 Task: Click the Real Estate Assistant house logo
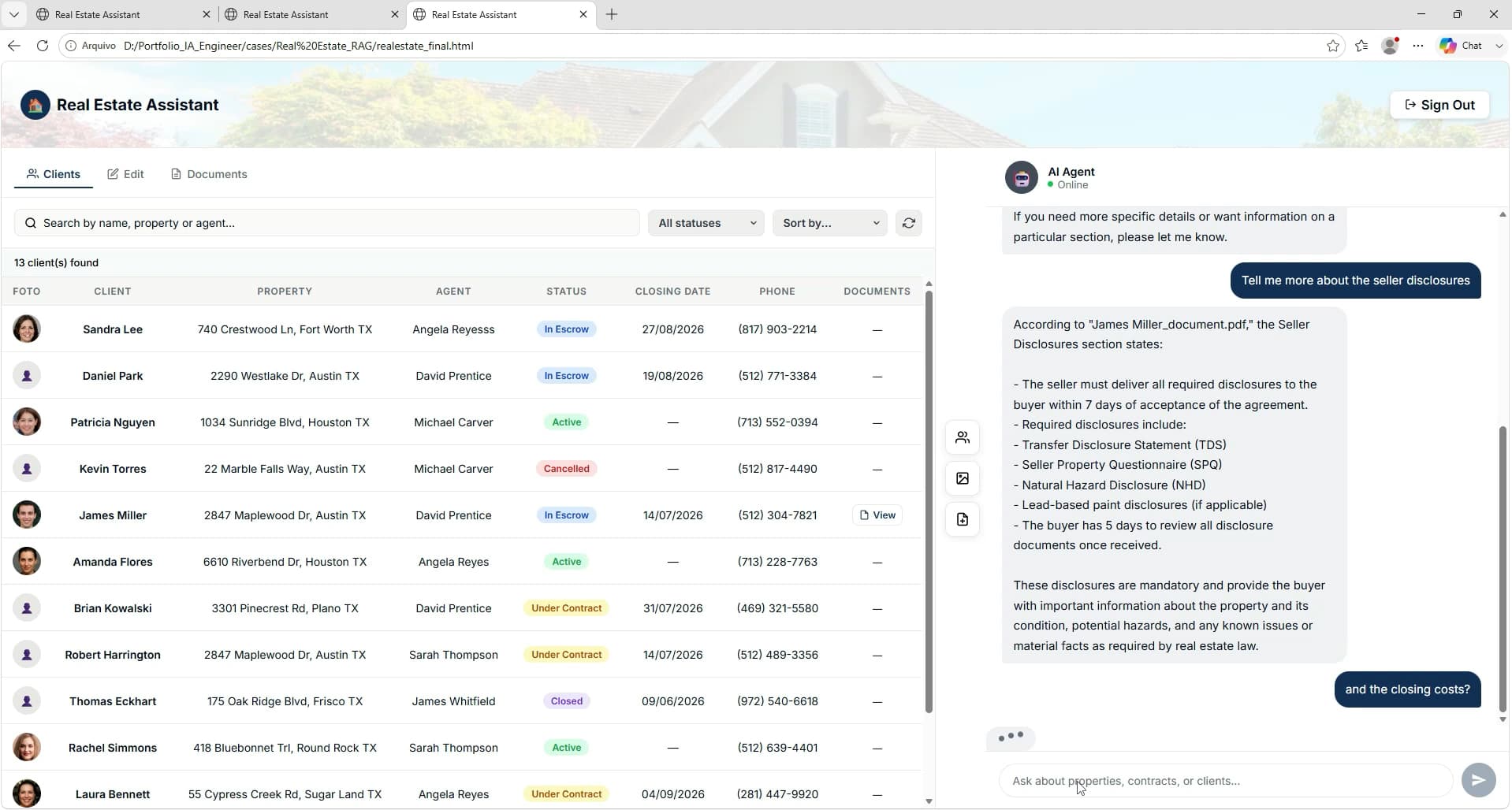pyautogui.click(x=35, y=105)
